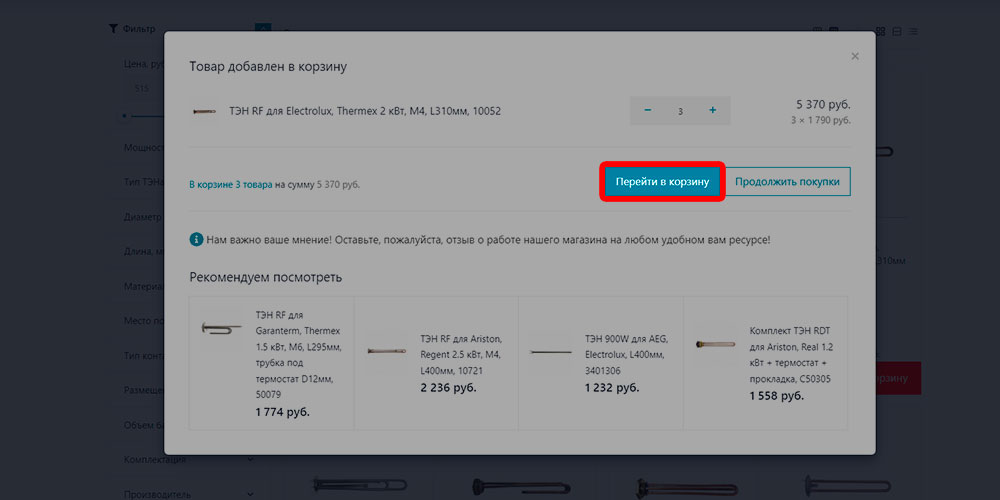Viewport: 1000px width, 500px height.
Task: Expand the Производитель filter chevron
Action: pos(249,494)
